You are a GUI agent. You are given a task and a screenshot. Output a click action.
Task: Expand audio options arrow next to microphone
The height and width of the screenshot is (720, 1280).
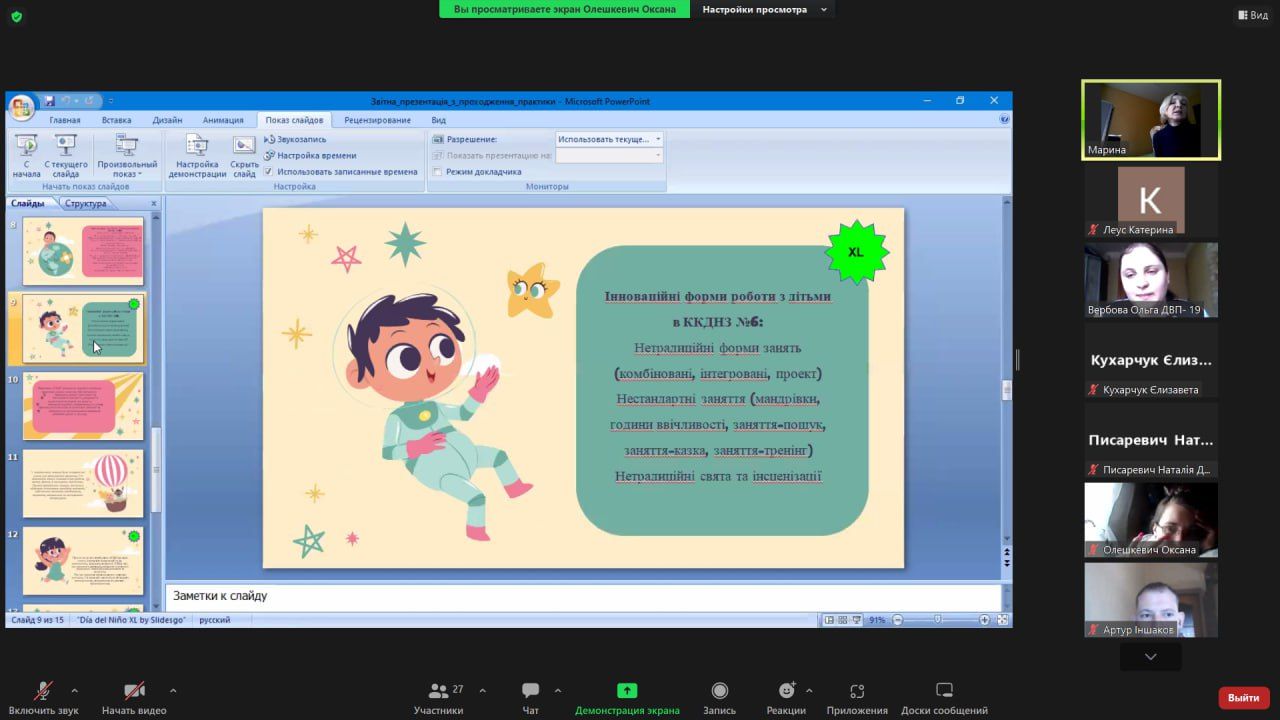(x=74, y=690)
